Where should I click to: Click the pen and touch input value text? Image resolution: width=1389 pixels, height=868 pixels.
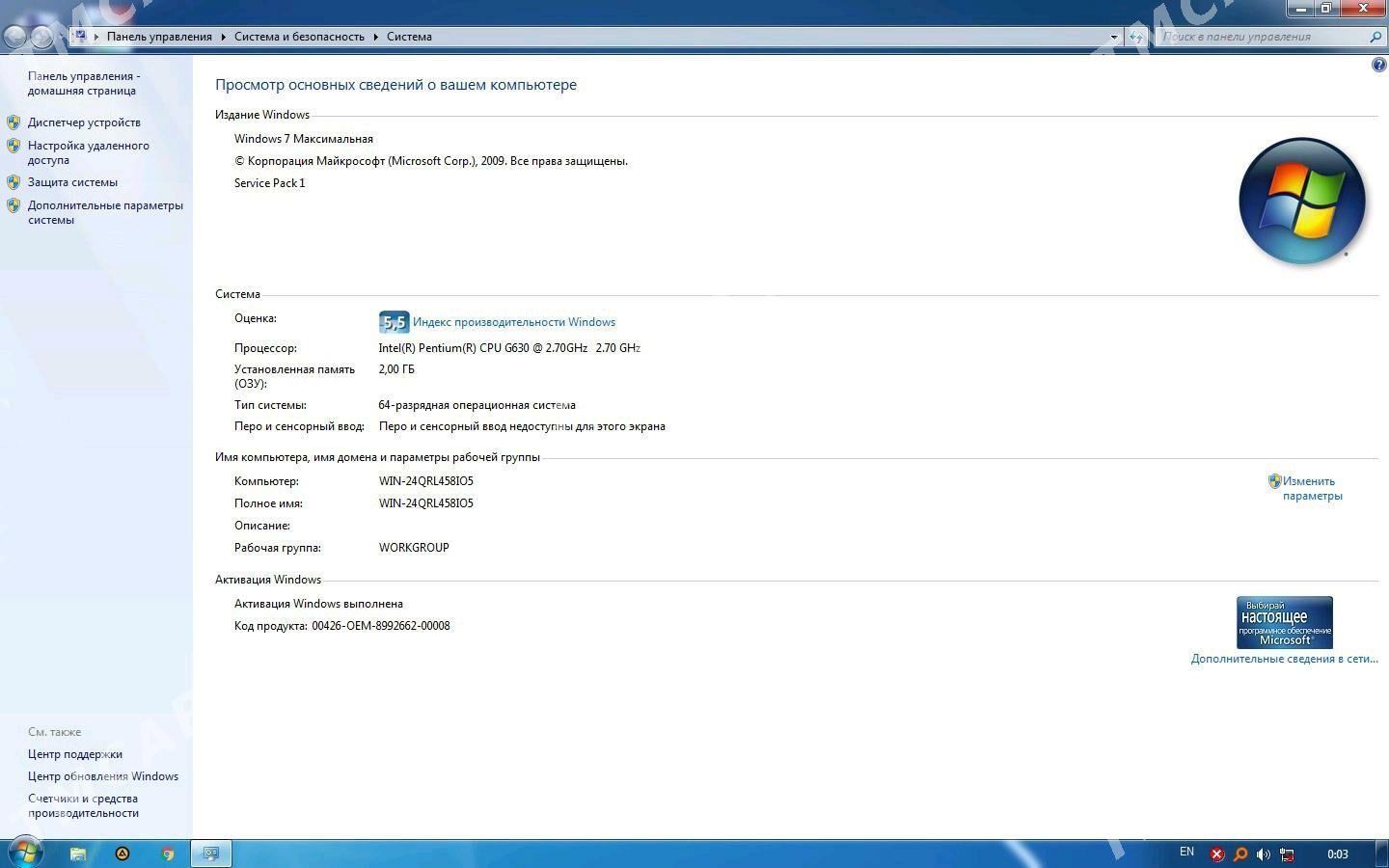coord(522,426)
